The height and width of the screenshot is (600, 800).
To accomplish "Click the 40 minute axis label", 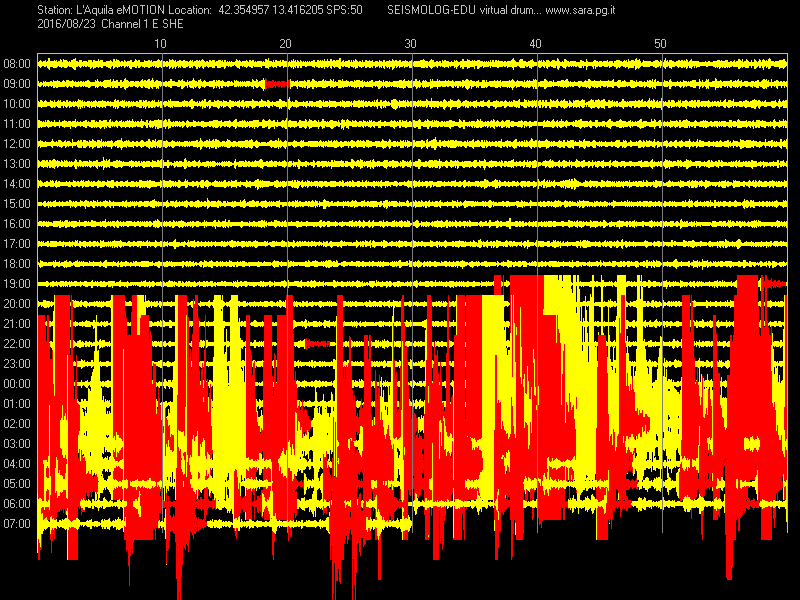I will (x=535, y=44).
